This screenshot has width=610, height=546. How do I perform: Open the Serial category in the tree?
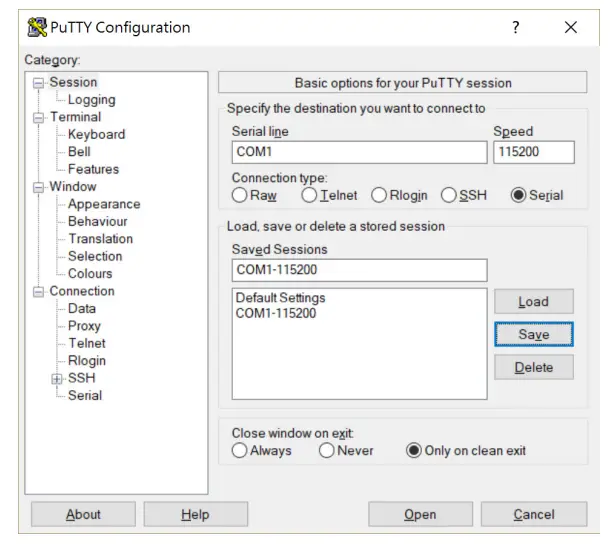85,395
